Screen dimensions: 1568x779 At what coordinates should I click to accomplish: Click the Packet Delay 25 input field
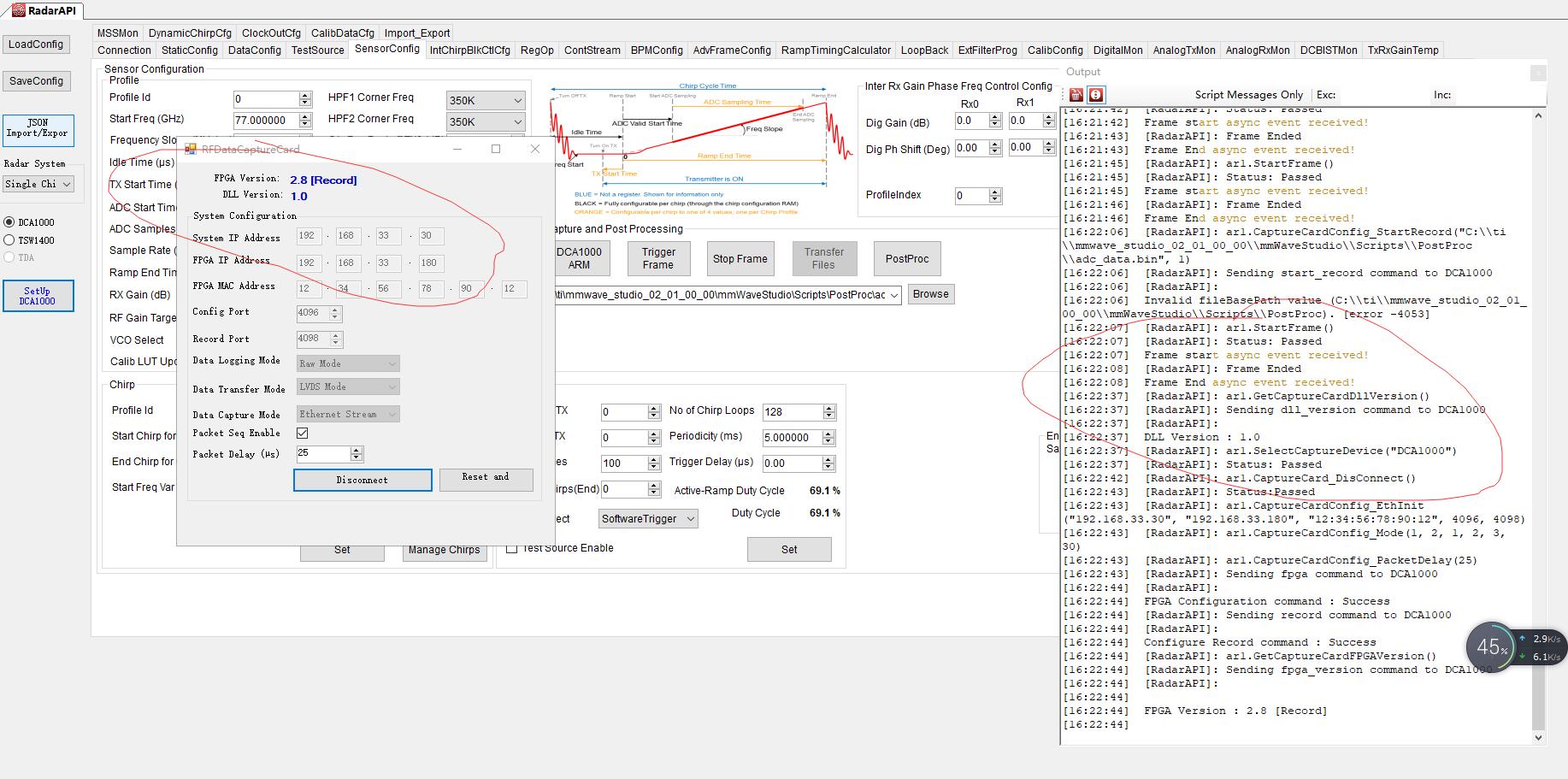pyautogui.click(x=323, y=454)
